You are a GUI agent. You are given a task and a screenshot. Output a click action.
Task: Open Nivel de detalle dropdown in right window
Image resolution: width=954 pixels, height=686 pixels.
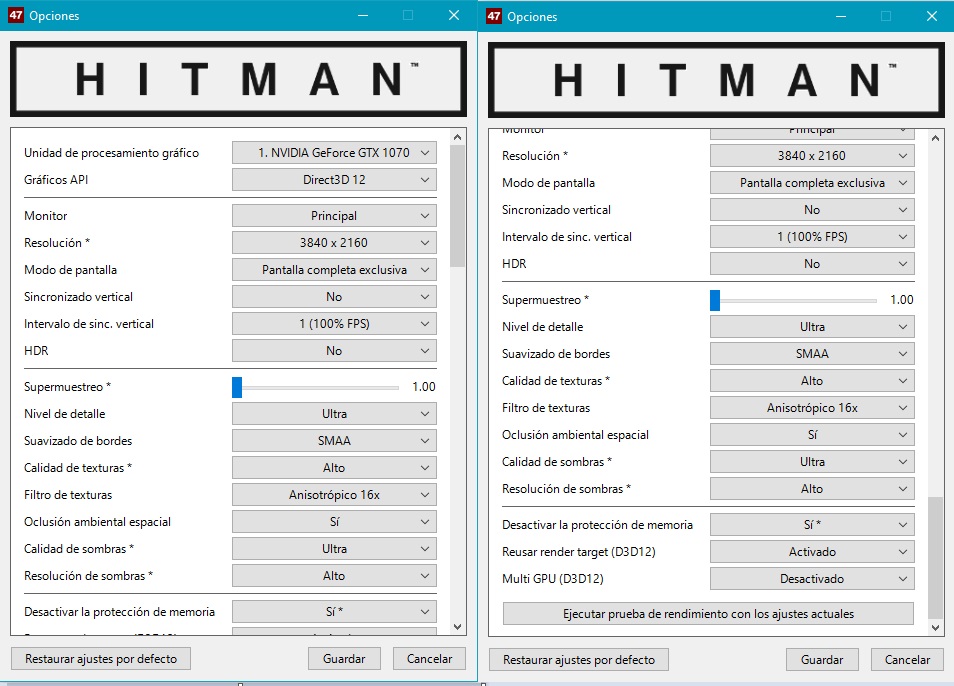[x=812, y=327]
